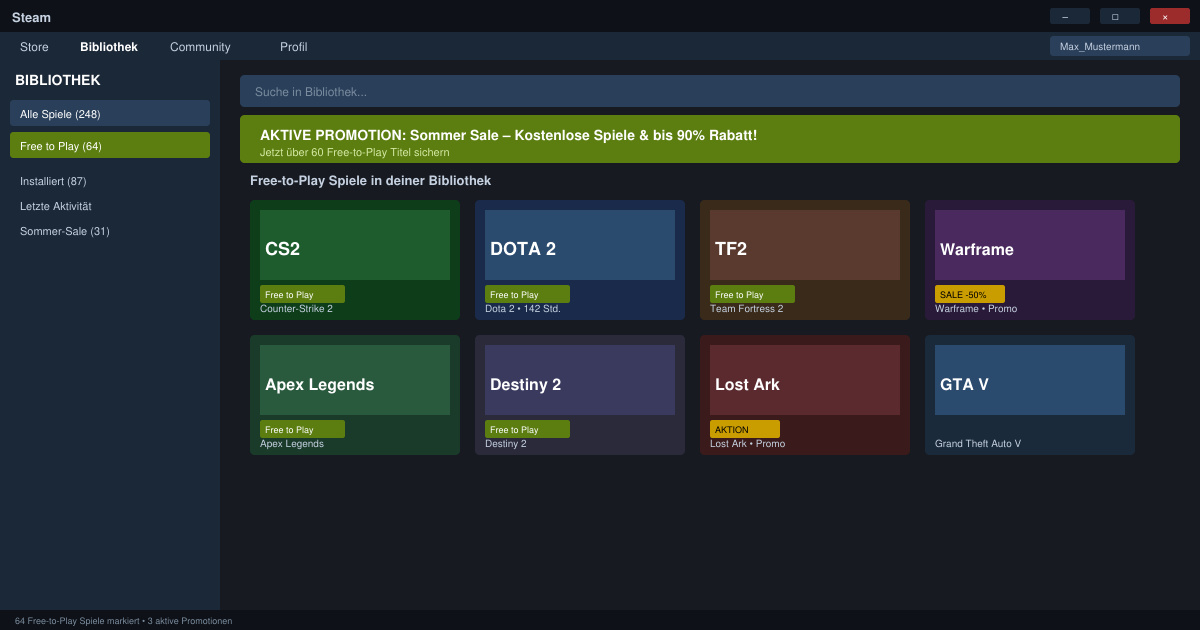1200x630 pixels.
Task: Click the status bar promotions text
Action: tap(123, 621)
